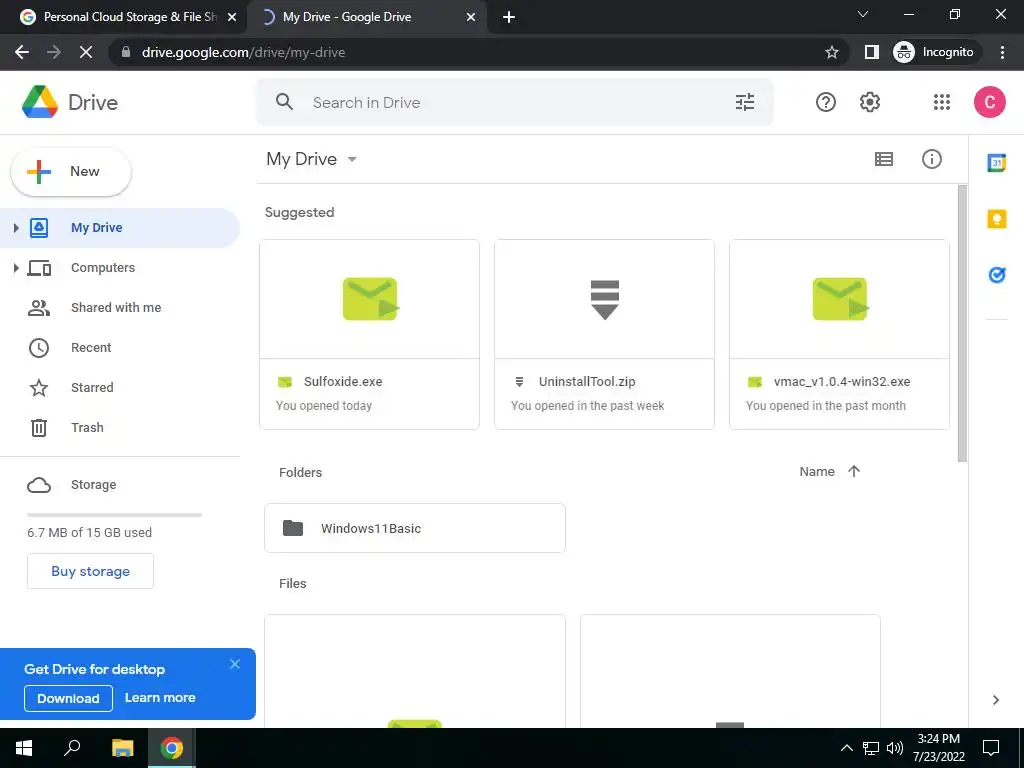Click the address bar URL

pyautogui.click(x=243, y=52)
